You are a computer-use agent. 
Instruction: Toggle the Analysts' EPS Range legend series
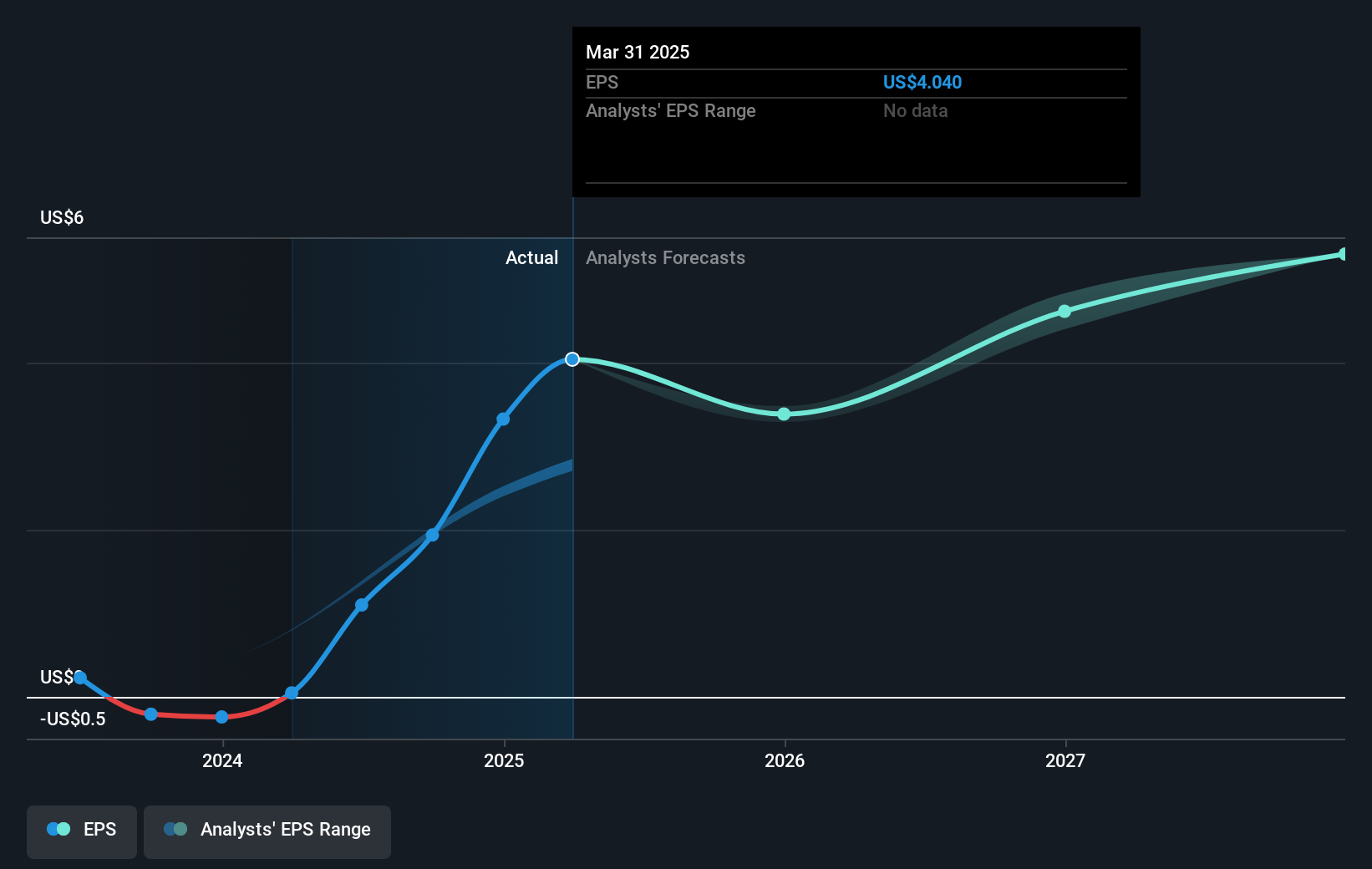267,831
